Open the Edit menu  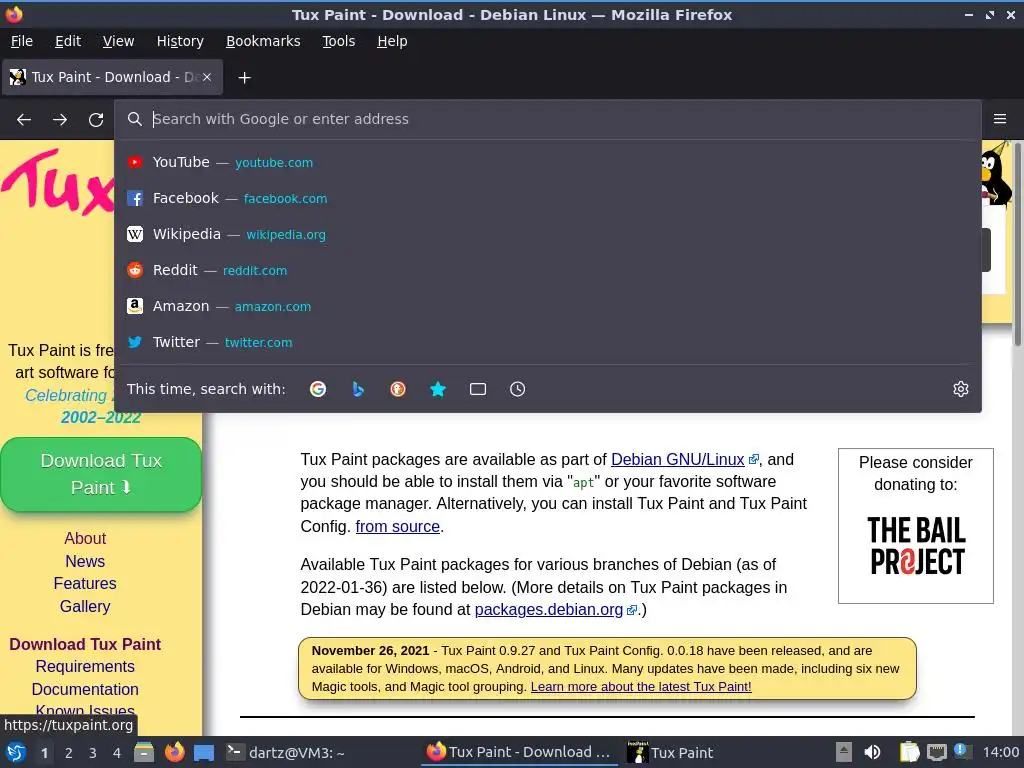point(68,41)
